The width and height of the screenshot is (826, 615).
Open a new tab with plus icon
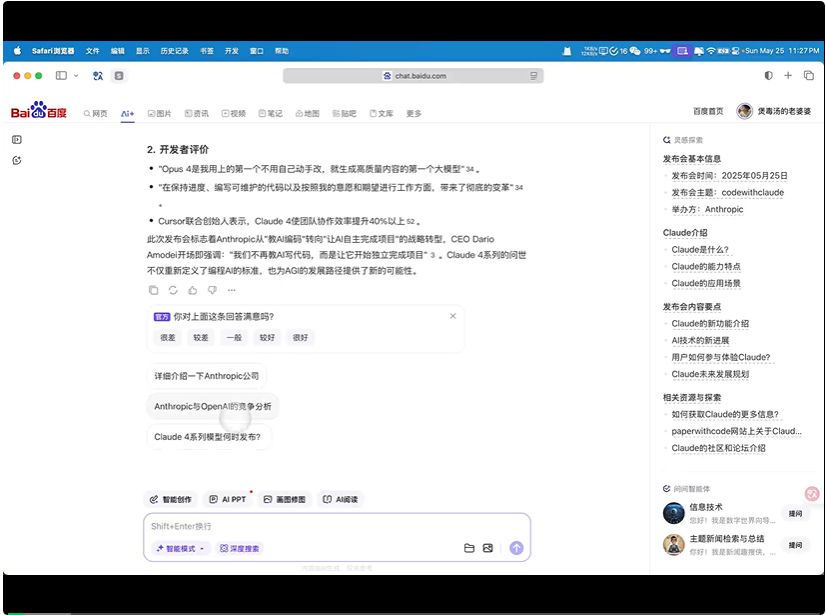click(788, 75)
